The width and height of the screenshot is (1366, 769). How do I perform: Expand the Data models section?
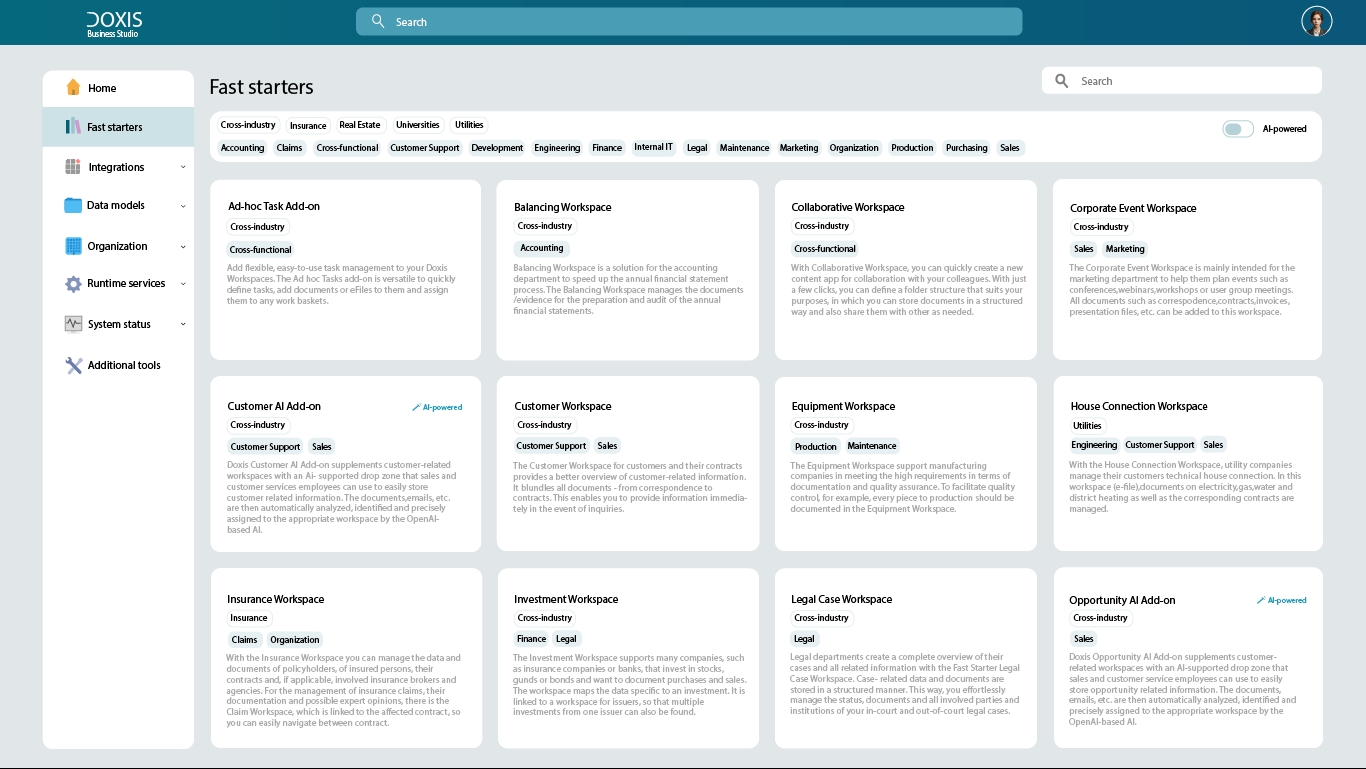(x=182, y=206)
